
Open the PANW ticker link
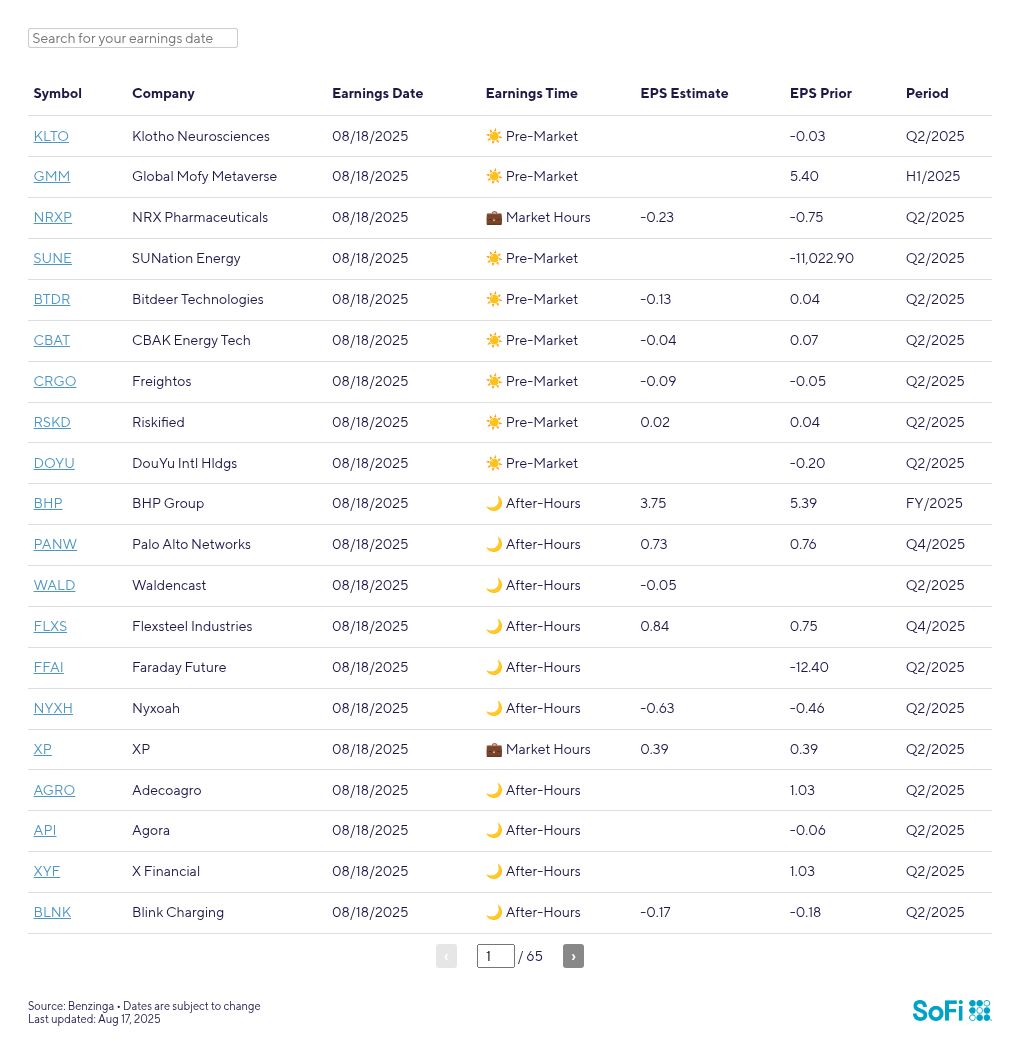[x=55, y=545]
